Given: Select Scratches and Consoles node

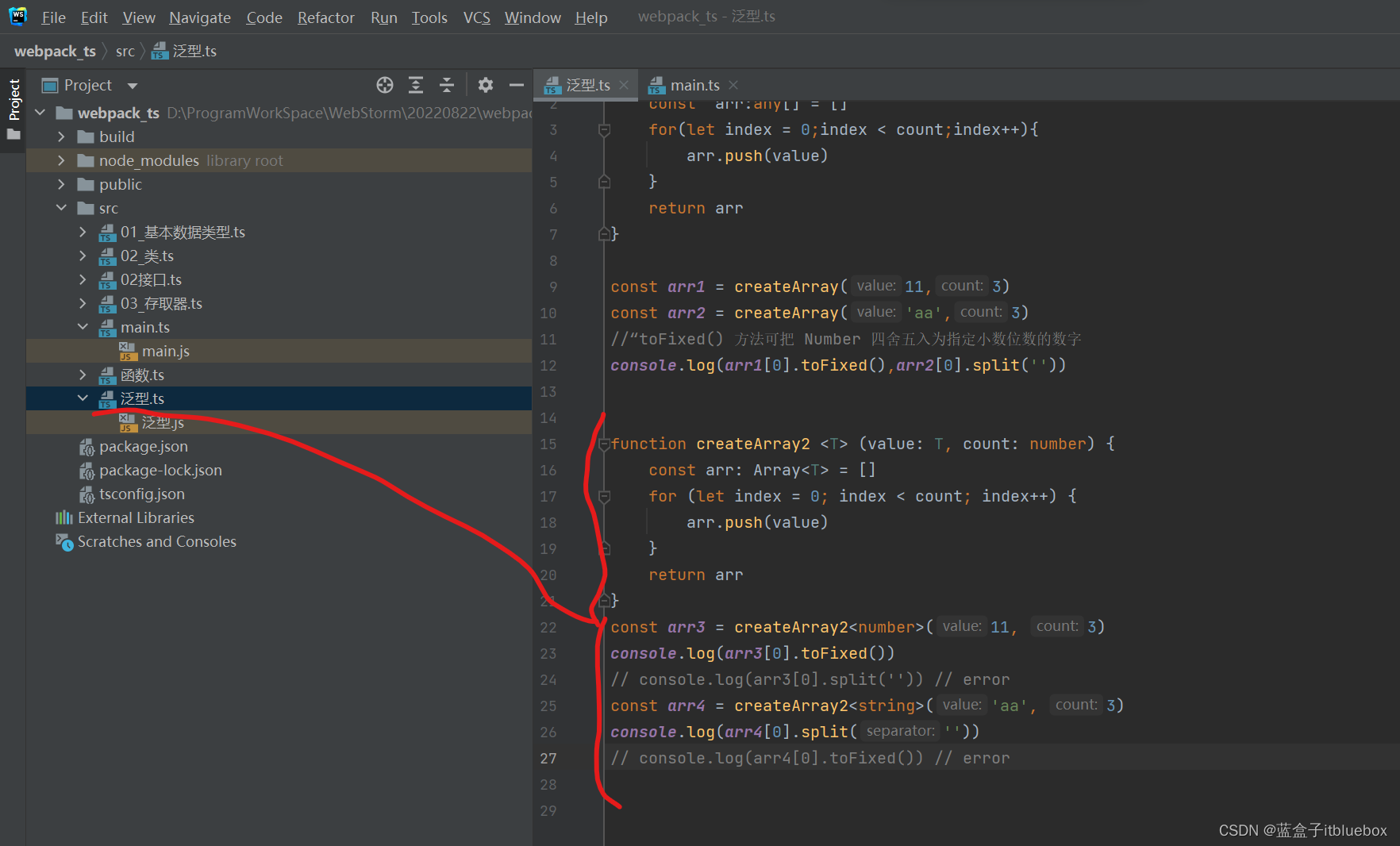Looking at the screenshot, I should pyautogui.click(x=279, y=541).
